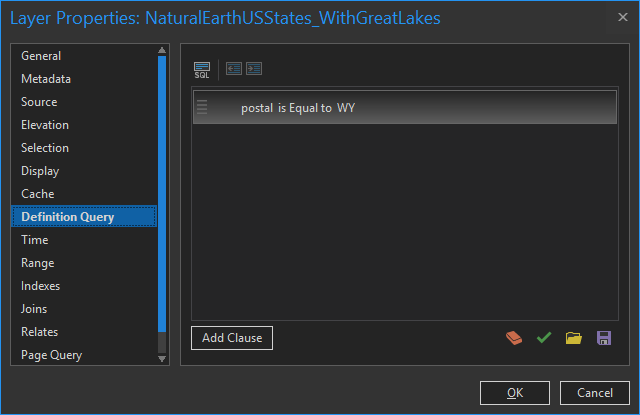
Task: Open the Time tab
Action: [x=84, y=240]
